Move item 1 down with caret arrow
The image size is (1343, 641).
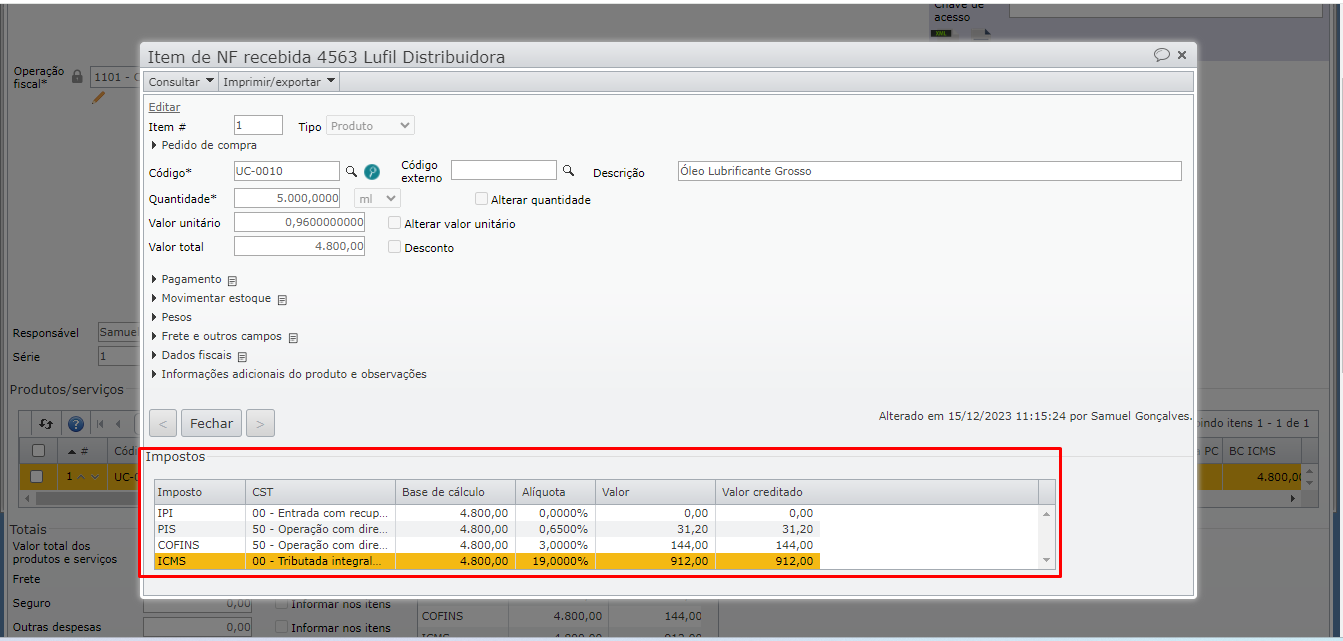point(95,477)
